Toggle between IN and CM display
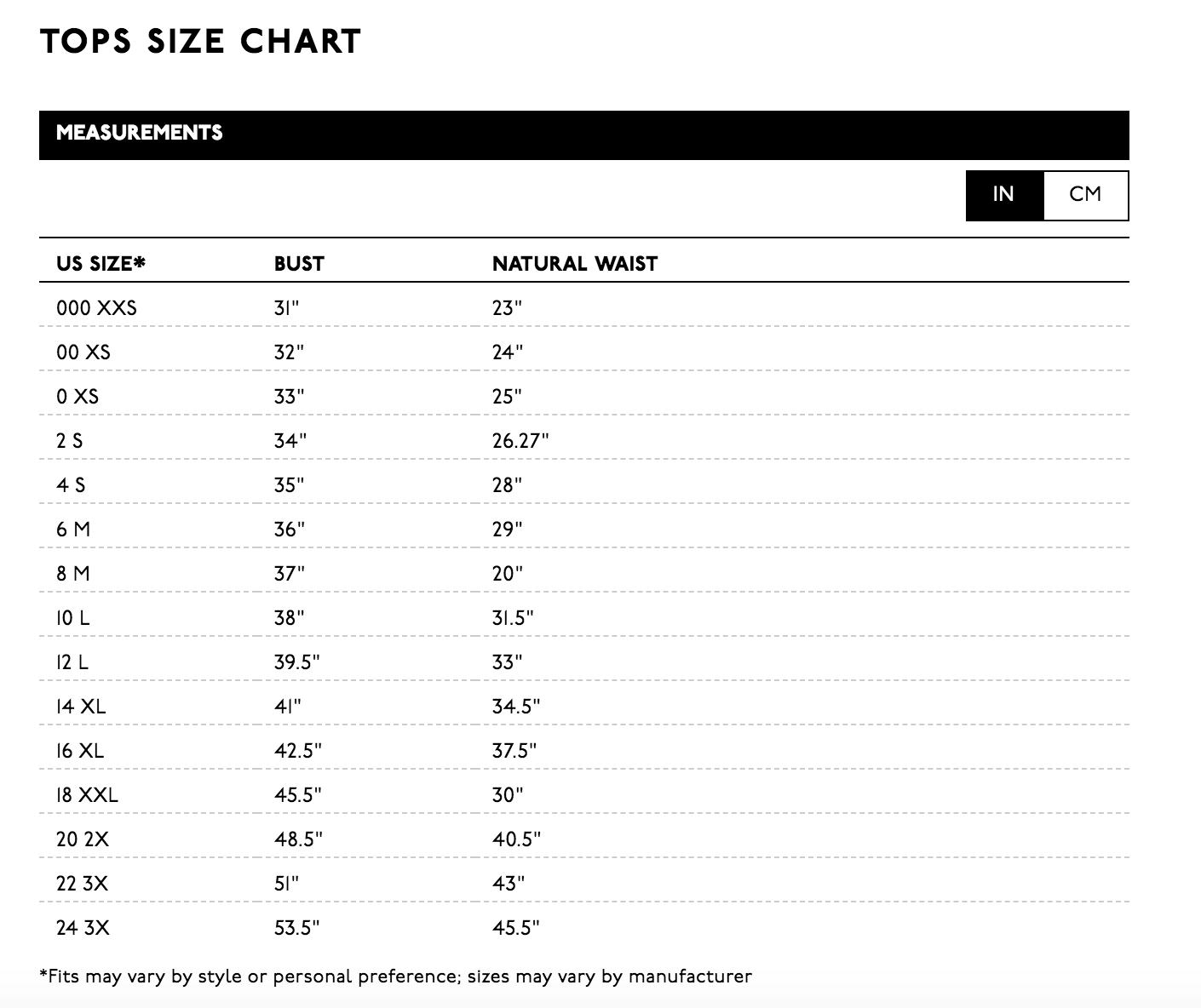The width and height of the screenshot is (1201, 1008). coord(1046,194)
